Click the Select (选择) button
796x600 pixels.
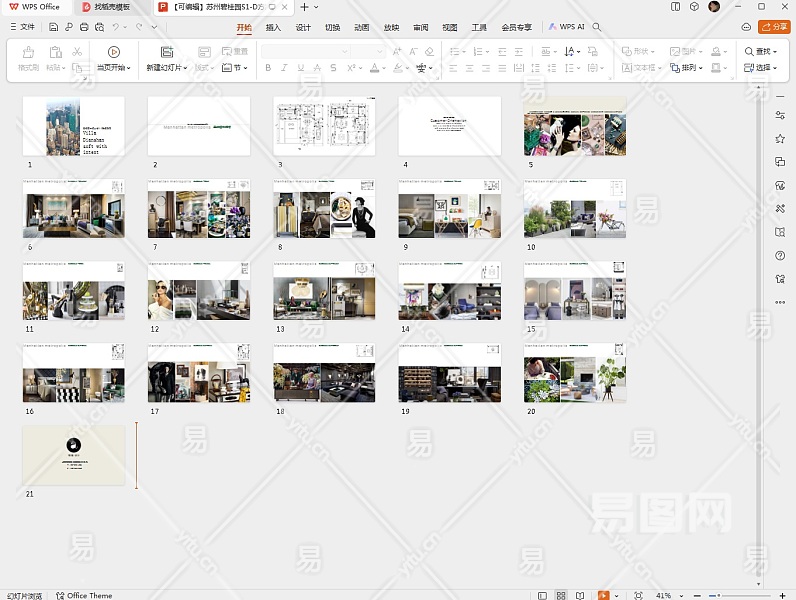tap(761, 68)
